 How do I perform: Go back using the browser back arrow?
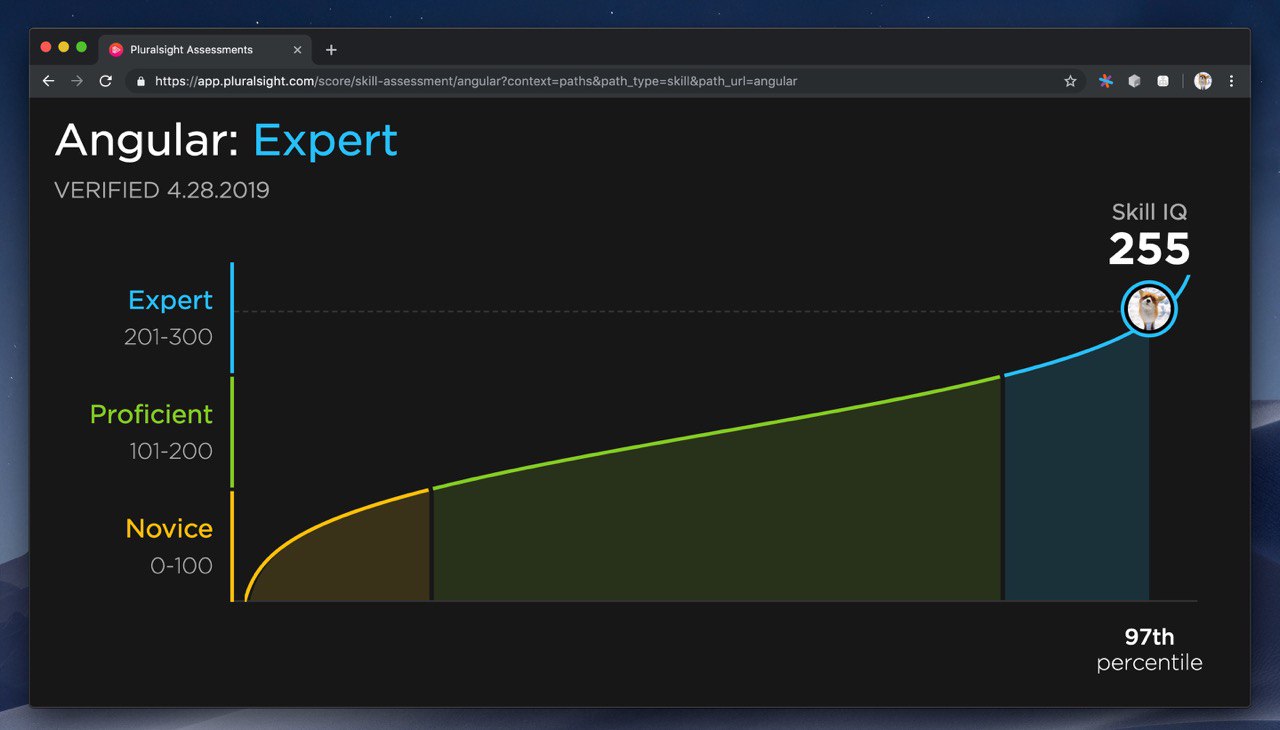[48, 81]
